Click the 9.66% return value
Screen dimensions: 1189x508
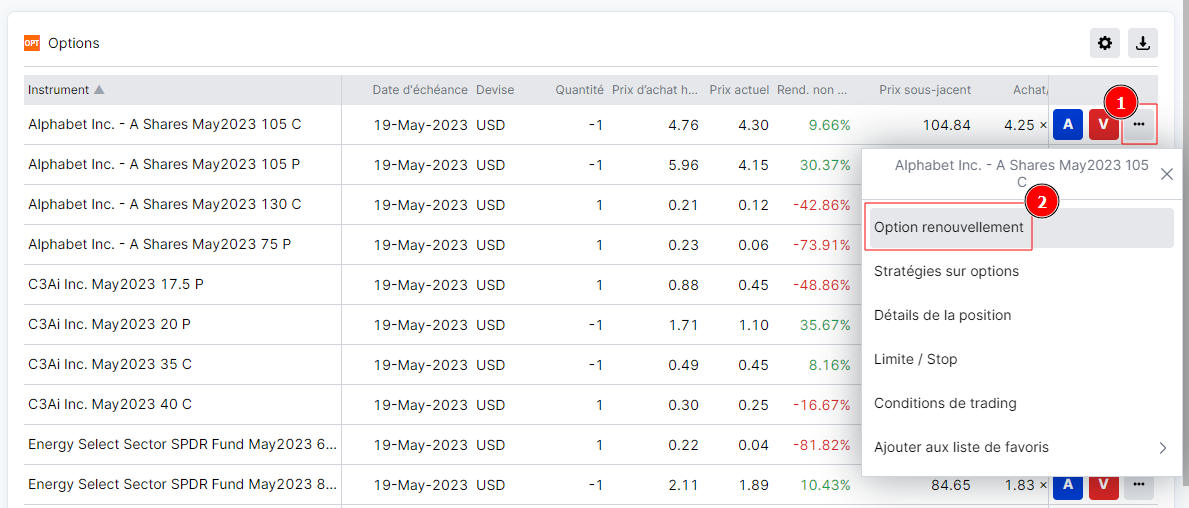click(x=829, y=125)
